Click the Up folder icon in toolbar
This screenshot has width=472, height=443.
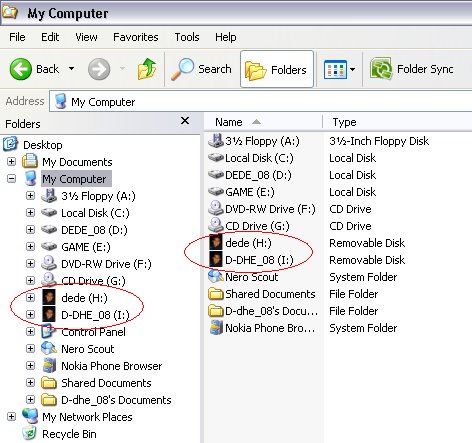click(147, 69)
